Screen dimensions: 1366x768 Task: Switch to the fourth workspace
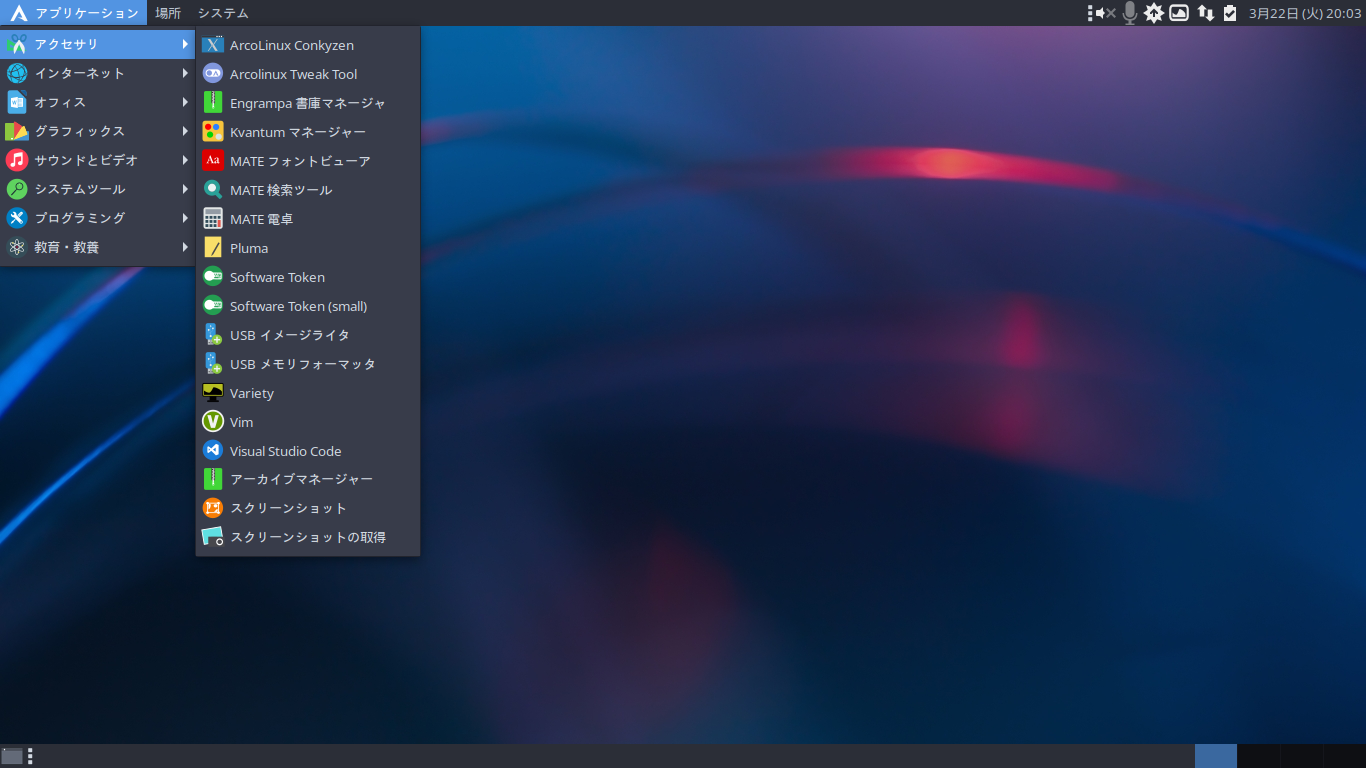[1345, 756]
